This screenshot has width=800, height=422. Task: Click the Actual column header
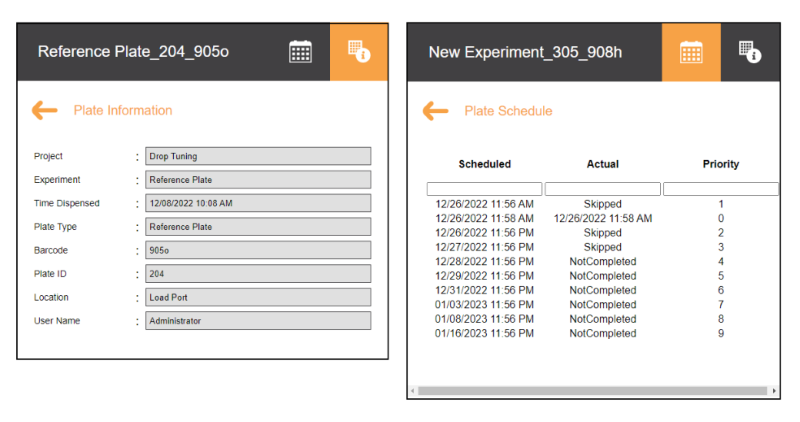[602, 164]
